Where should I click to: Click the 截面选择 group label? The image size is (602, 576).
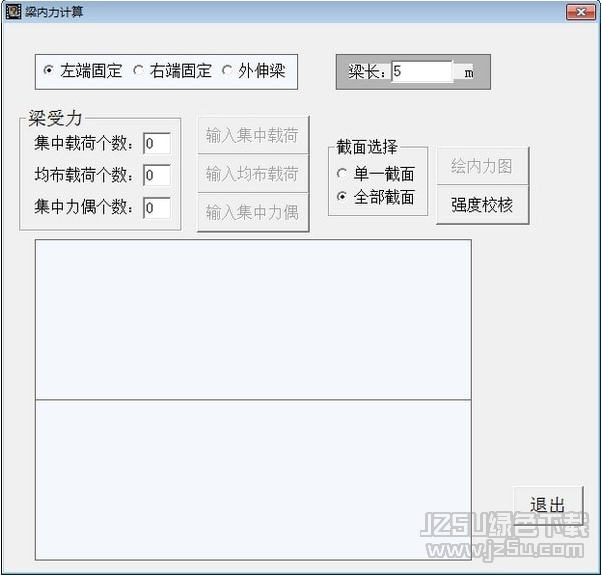point(367,147)
